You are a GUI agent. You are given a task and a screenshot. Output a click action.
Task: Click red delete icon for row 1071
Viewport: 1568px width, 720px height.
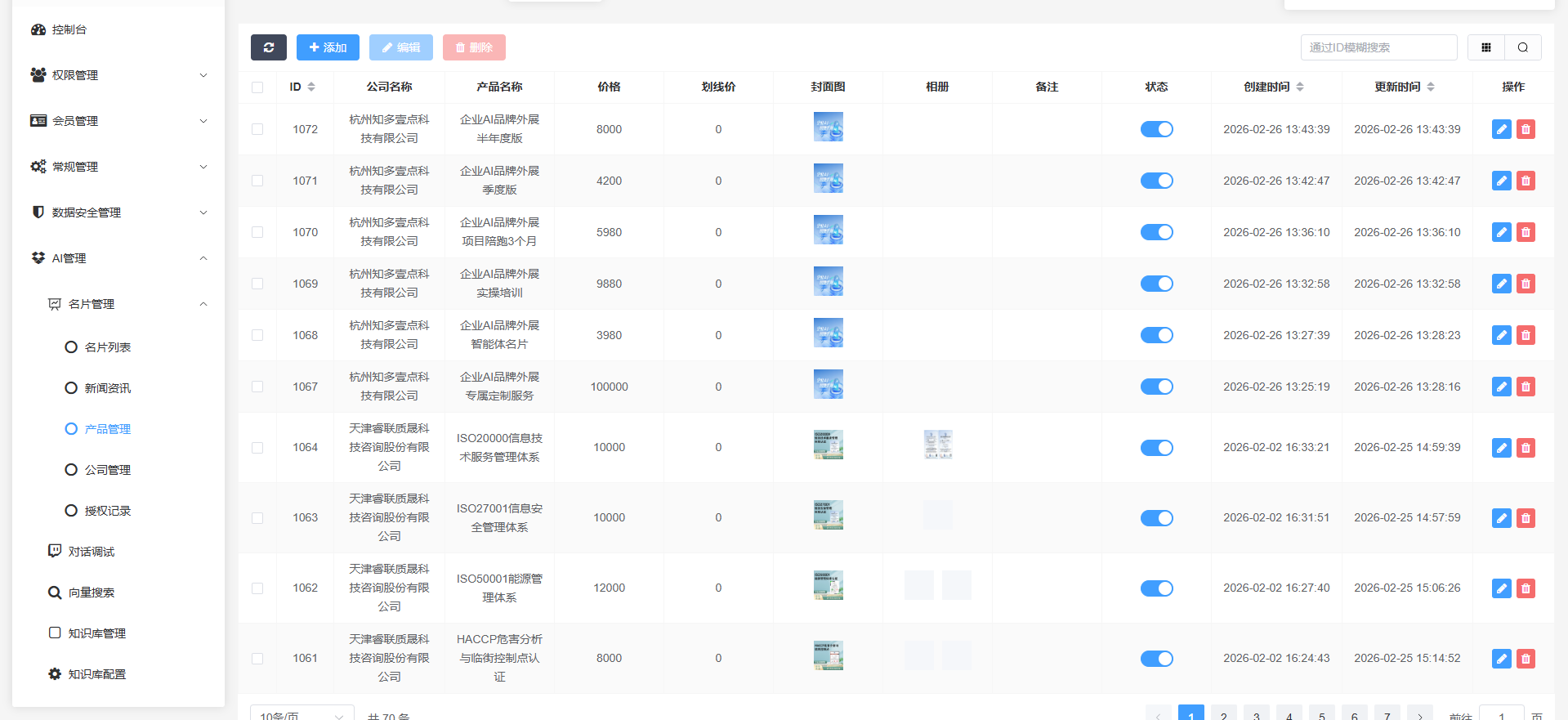(1526, 181)
